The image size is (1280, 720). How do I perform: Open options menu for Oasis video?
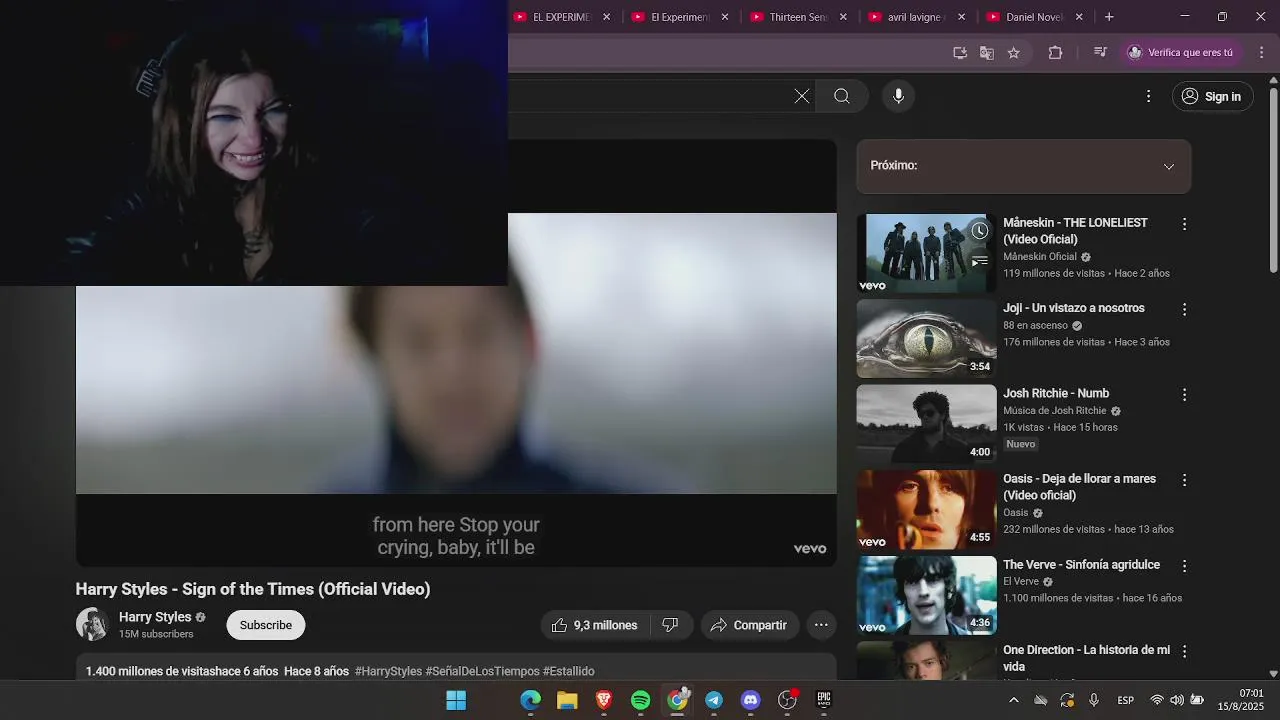(1184, 480)
